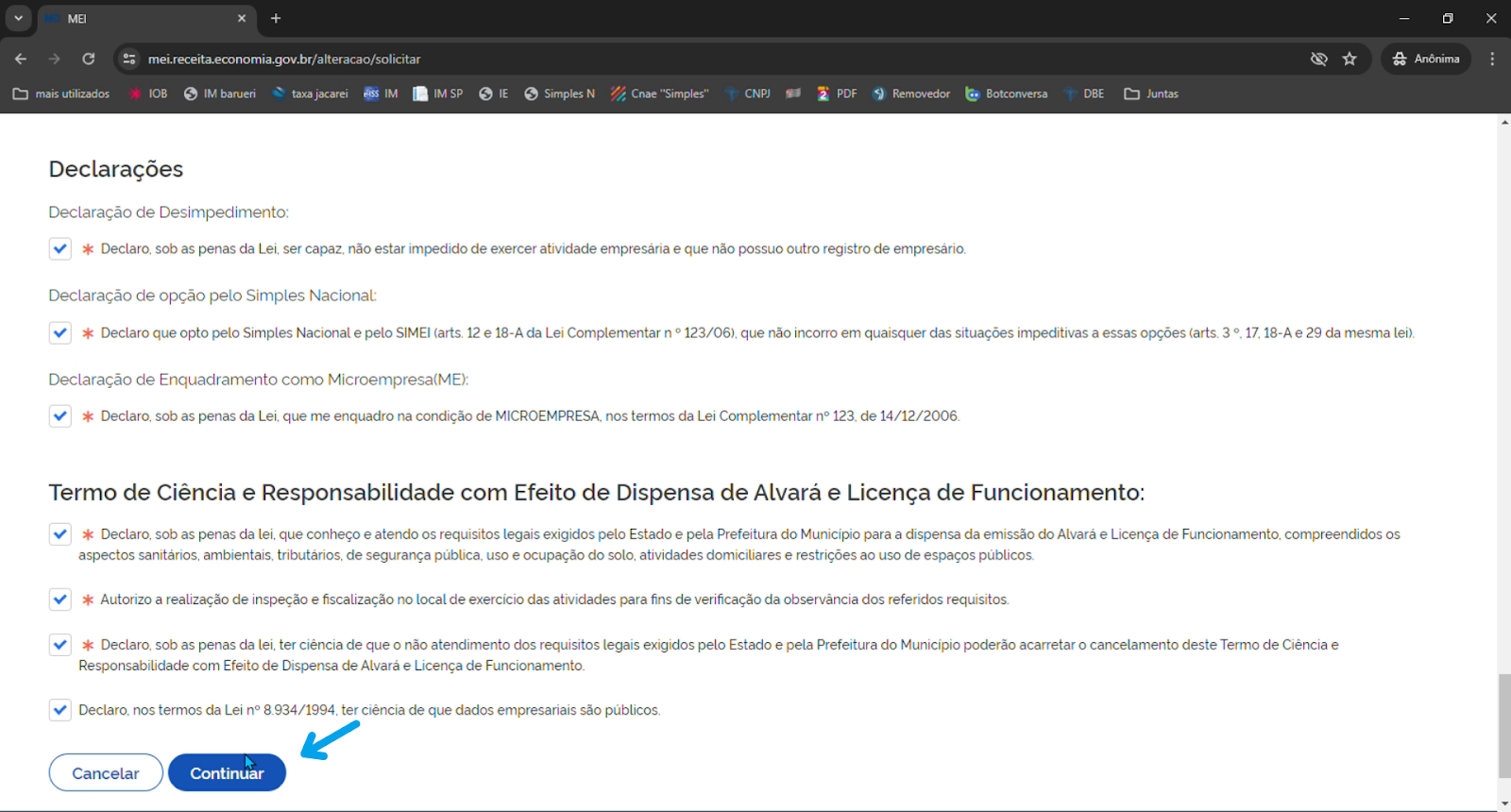Viewport: 1511px width, 812px height.
Task: Bookmark this page with the star icon
Action: pos(1350,59)
